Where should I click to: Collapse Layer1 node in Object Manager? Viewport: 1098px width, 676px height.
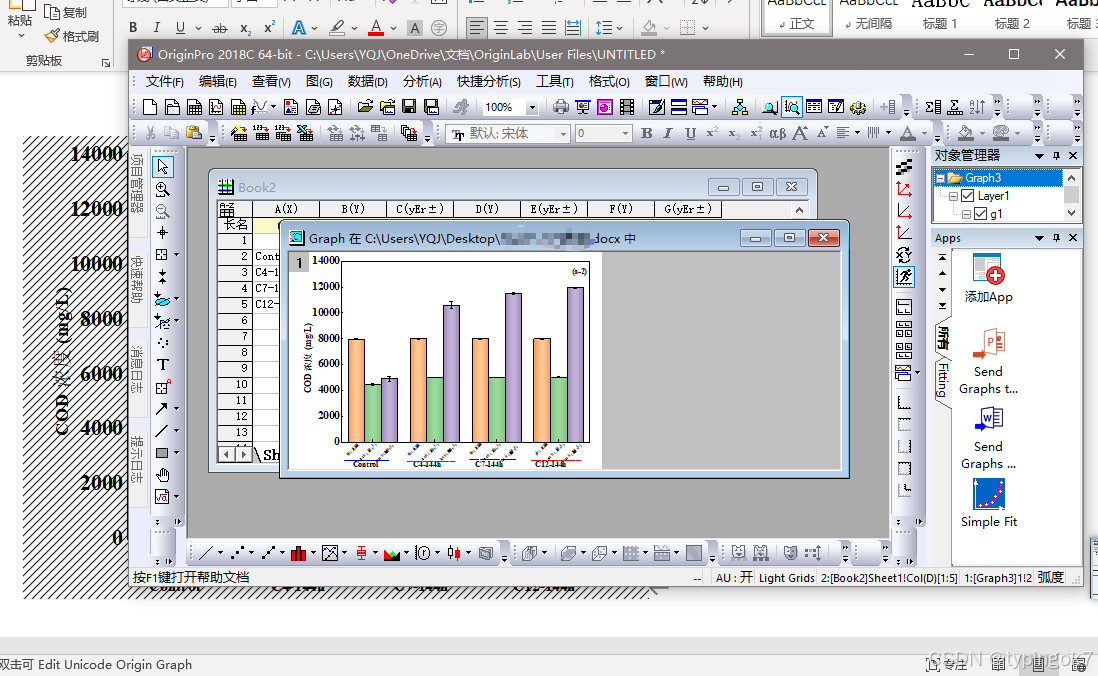(x=953, y=196)
